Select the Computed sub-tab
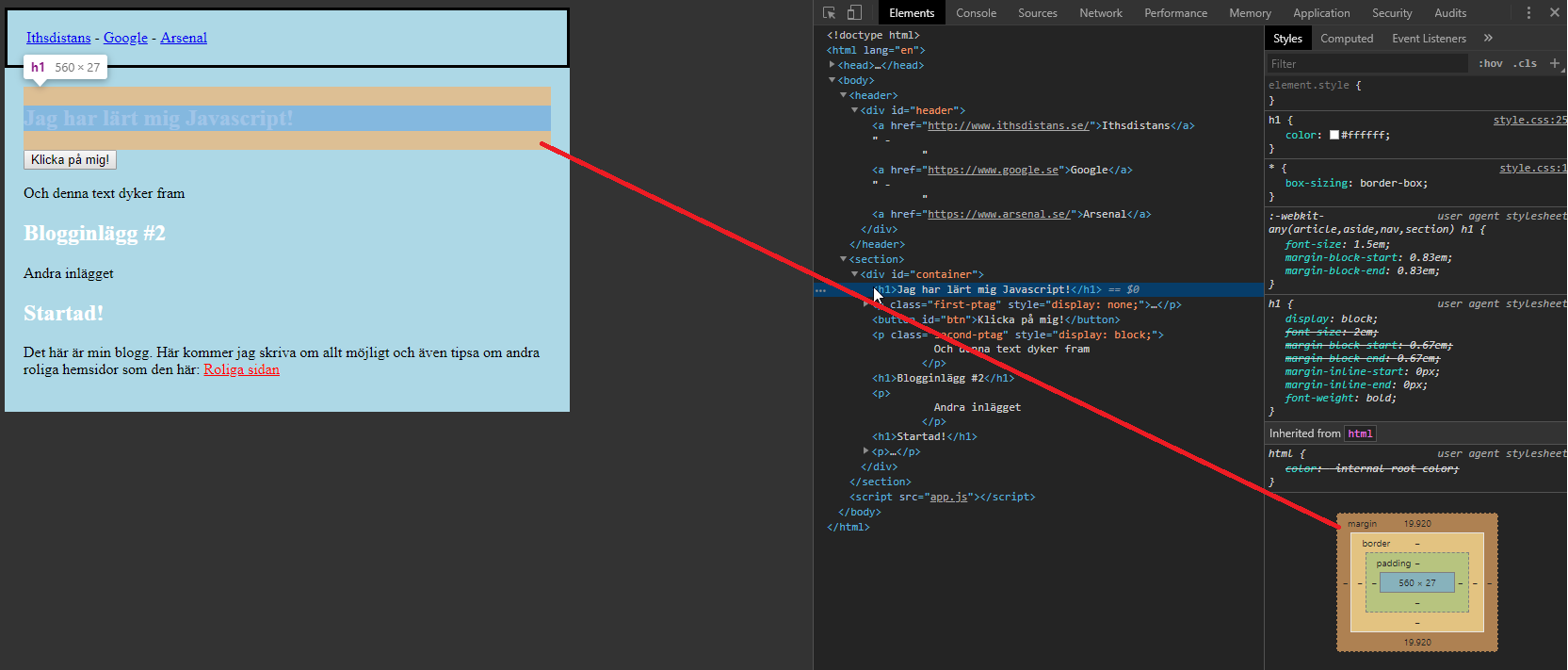The width and height of the screenshot is (1568, 670). point(1347,38)
